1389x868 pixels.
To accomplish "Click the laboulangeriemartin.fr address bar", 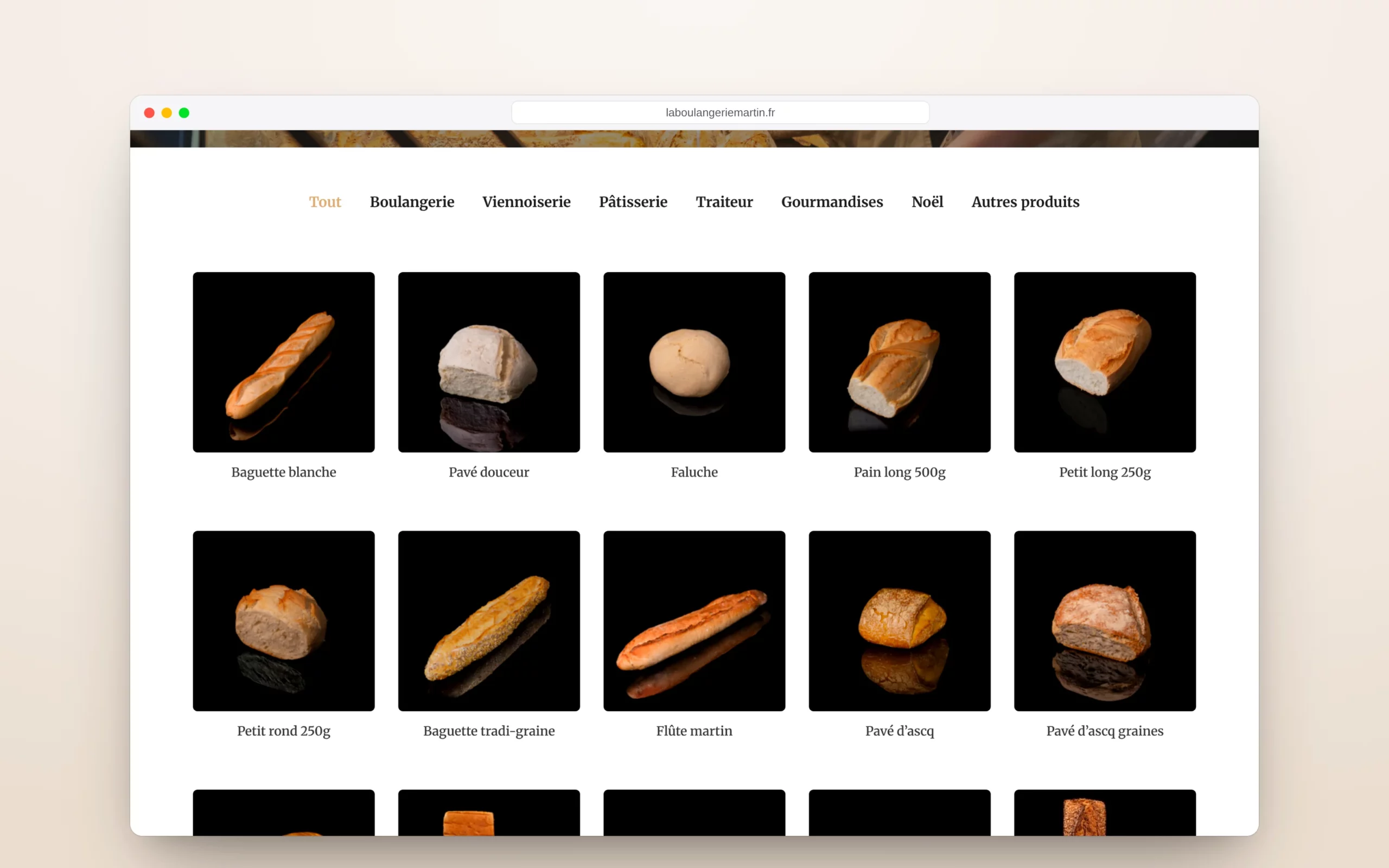I will click(720, 112).
